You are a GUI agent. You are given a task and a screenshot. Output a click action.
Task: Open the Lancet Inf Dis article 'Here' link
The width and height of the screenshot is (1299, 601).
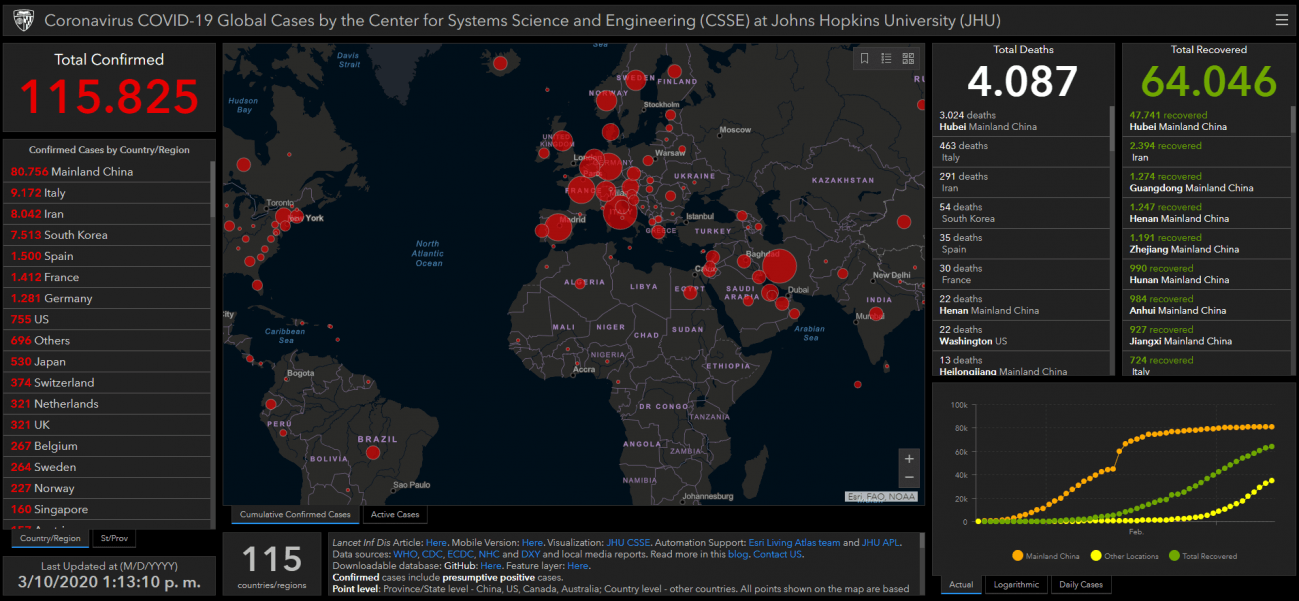(436, 542)
